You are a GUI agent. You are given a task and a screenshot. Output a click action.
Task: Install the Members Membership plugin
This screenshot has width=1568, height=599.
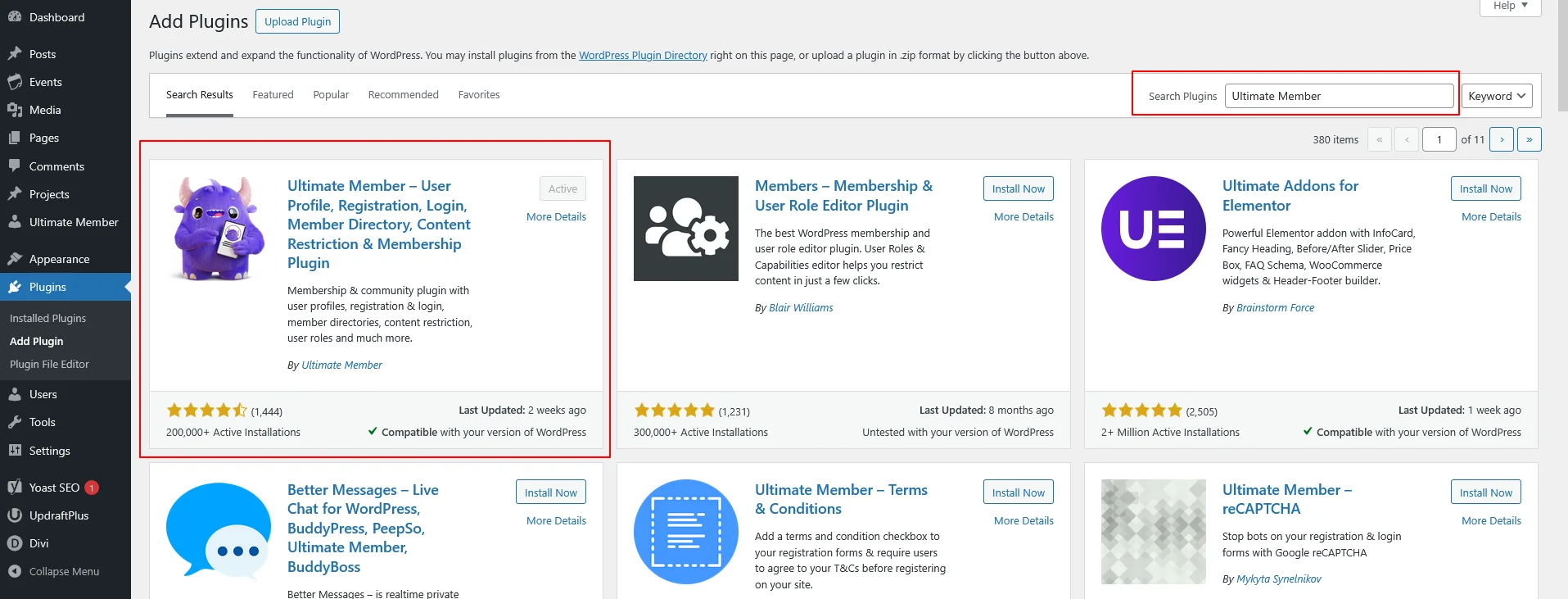[x=1019, y=188]
